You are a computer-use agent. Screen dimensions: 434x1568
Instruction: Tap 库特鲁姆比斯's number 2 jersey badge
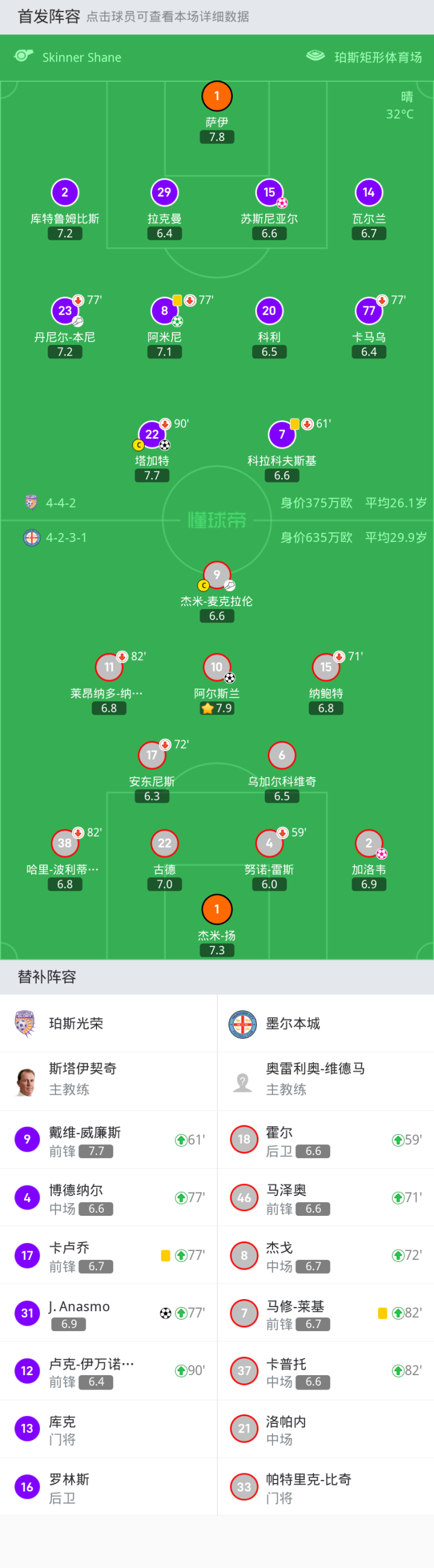64,192
